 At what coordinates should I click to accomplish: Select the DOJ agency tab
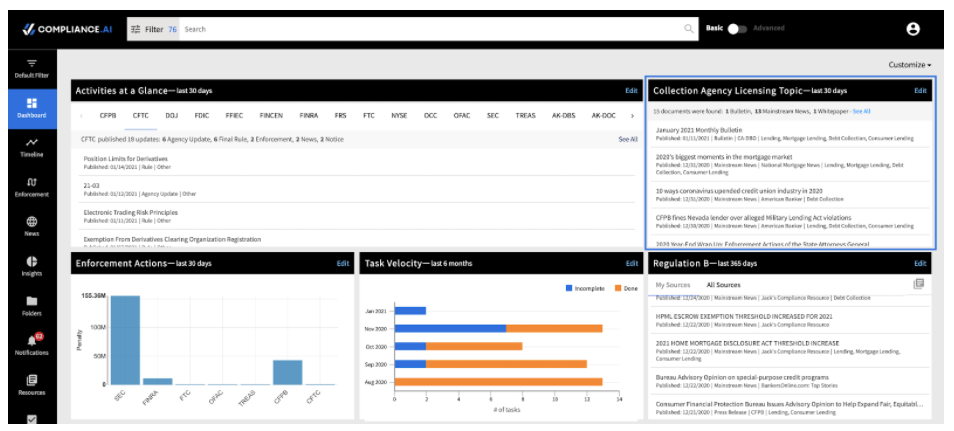[172, 115]
